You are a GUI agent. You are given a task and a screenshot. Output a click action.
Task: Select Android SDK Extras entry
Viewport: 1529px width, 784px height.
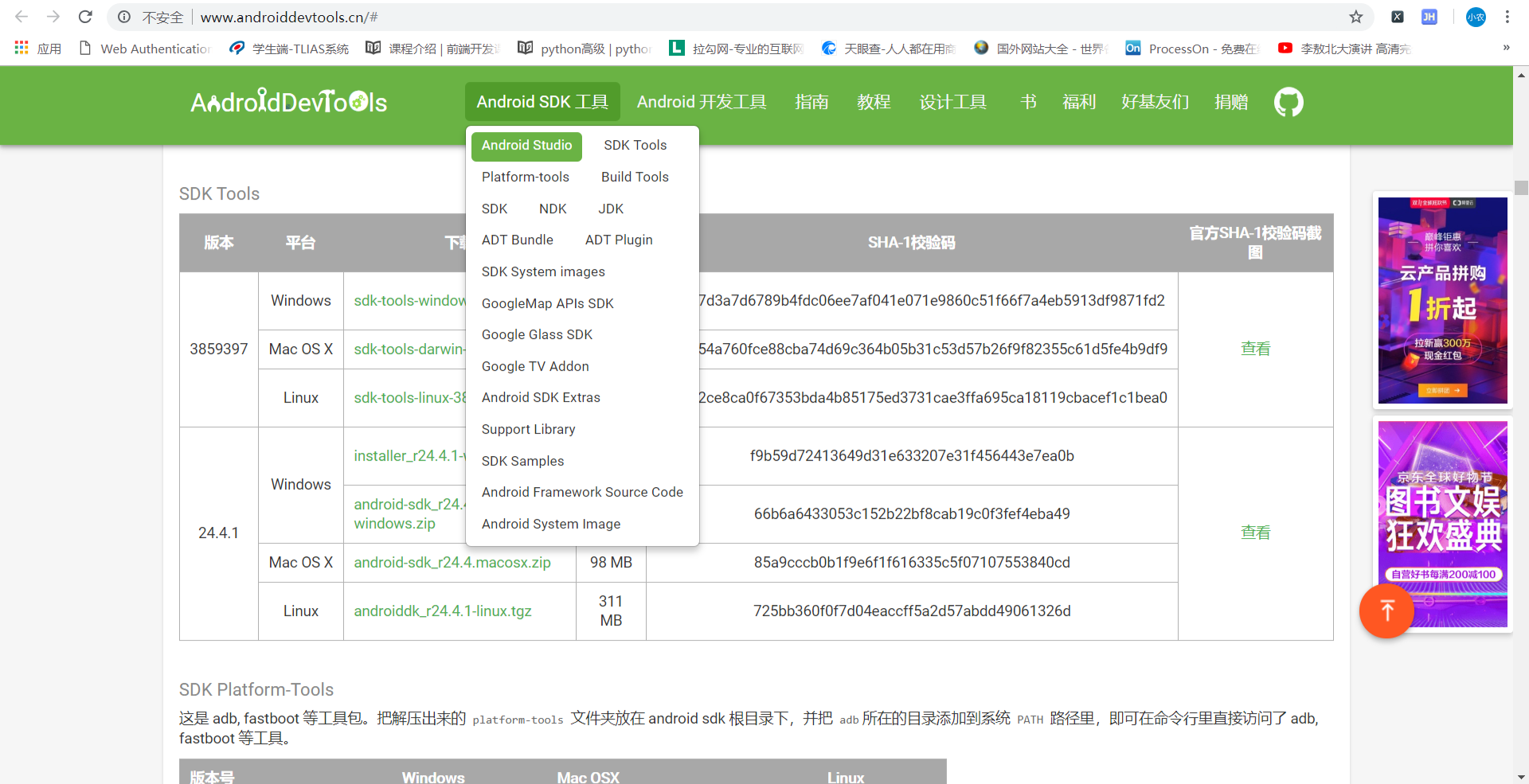pos(541,397)
